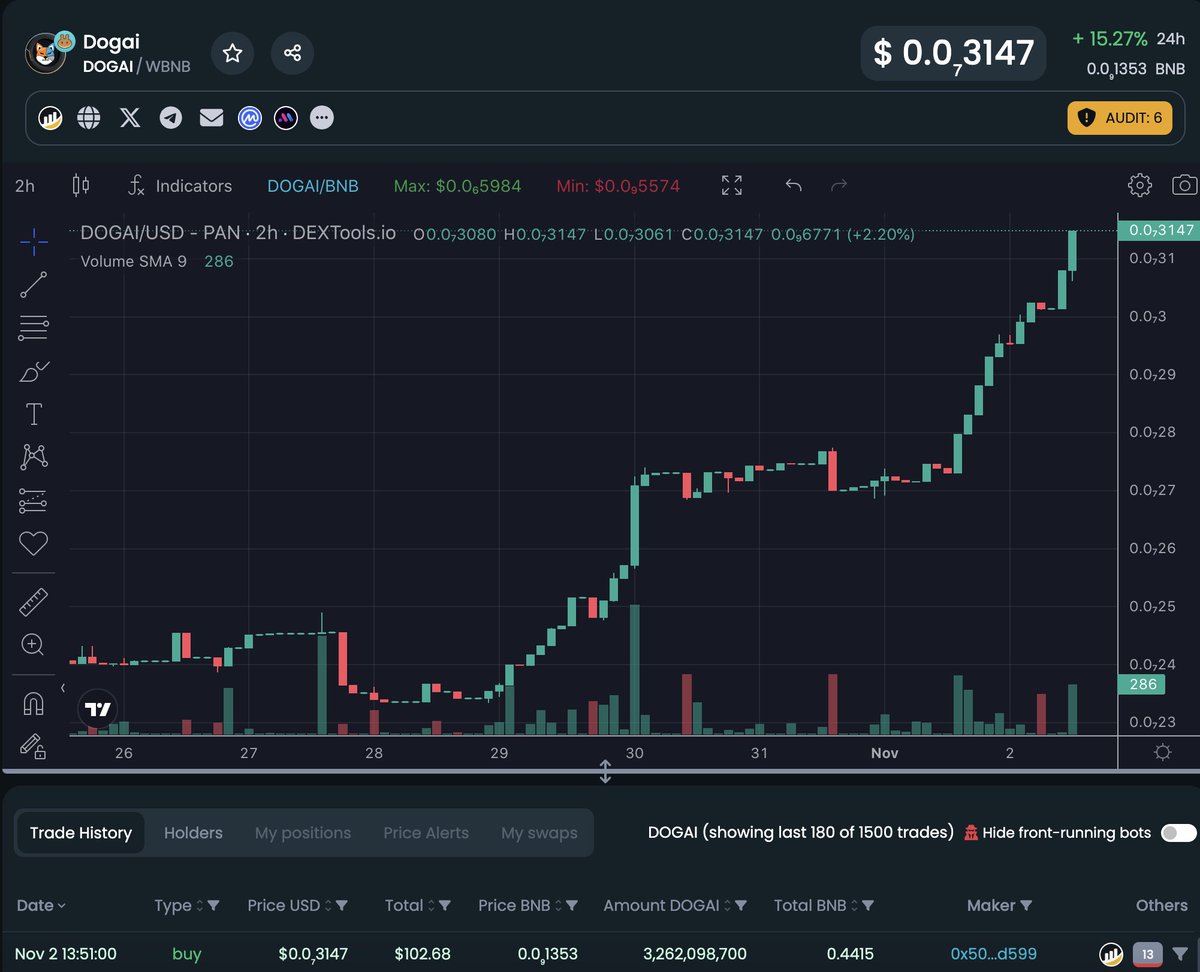Open the Indicators menu
This screenshot has width=1200, height=972.
coord(181,186)
